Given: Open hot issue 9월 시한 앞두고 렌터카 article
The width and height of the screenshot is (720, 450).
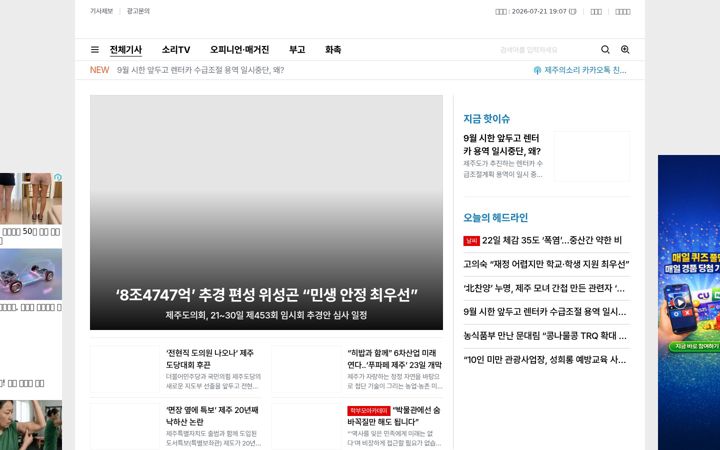Looking at the screenshot, I should tap(502, 145).
